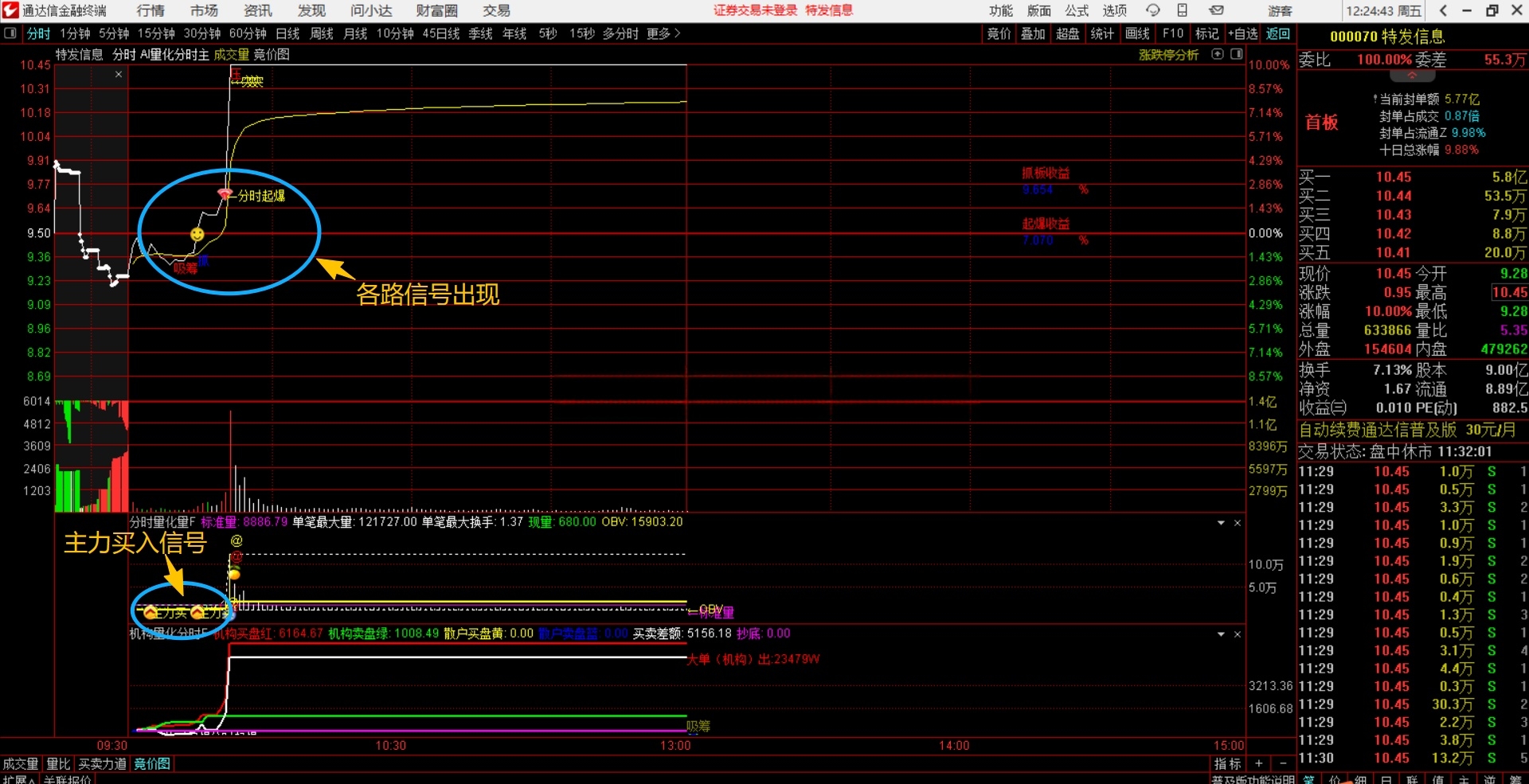
Task: Open the 市场 menu
Action: [204, 10]
